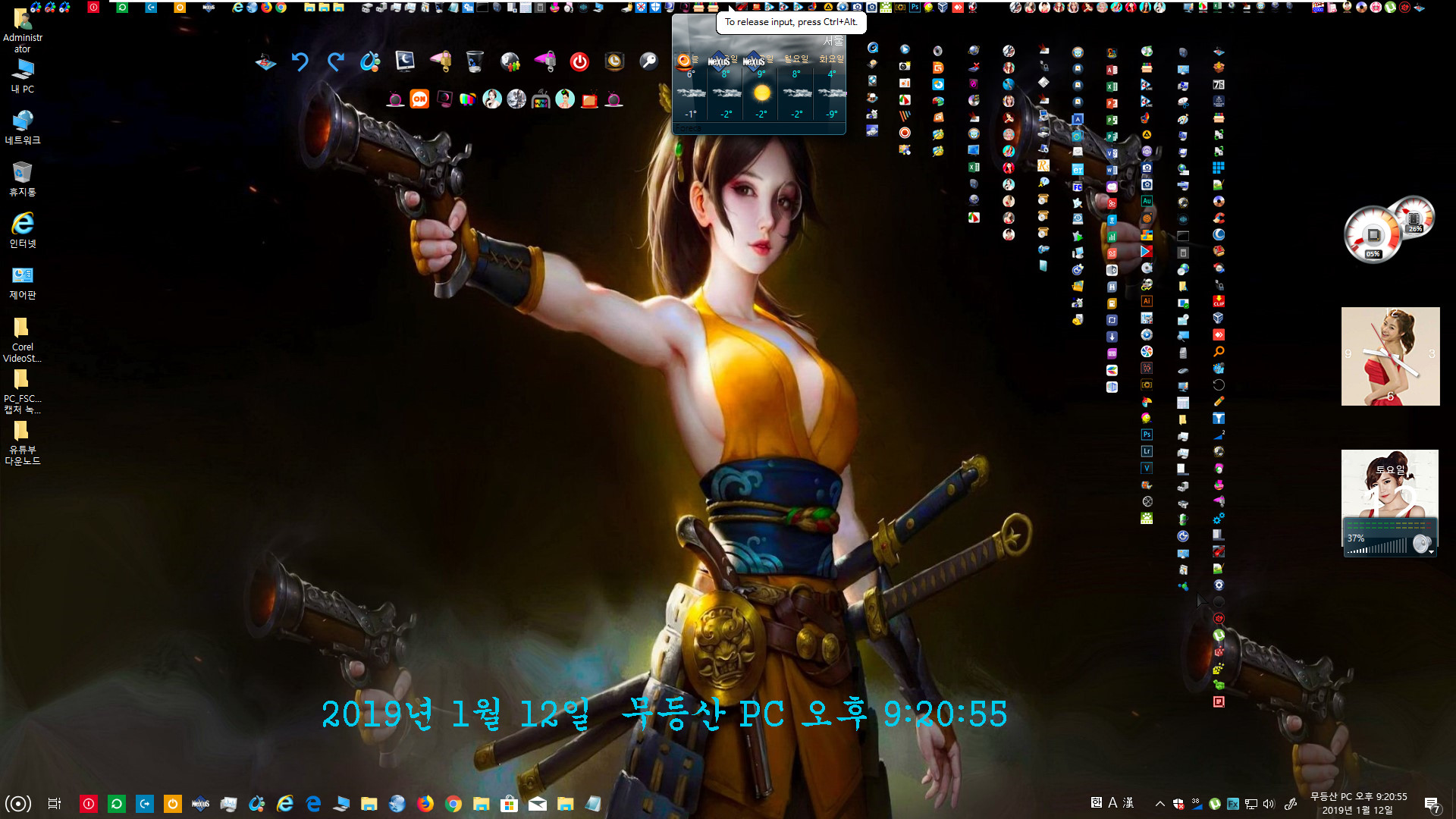The height and width of the screenshot is (819, 1456).
Task: Click the 漢 Hanja conversion button
Action: click(1128, 802)
